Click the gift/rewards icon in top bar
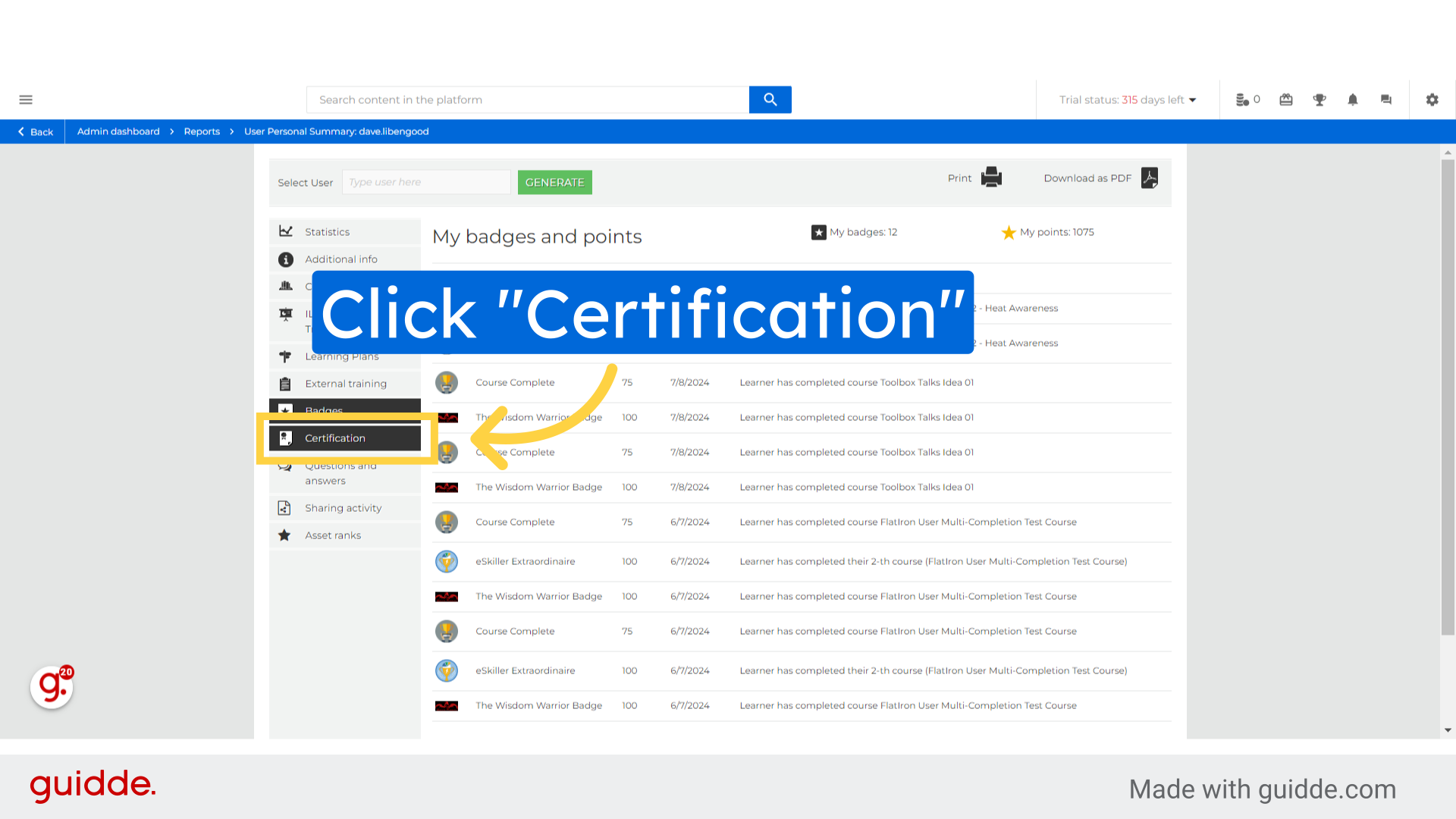Screen dimensions: 1456x819 pos(1285,99)
